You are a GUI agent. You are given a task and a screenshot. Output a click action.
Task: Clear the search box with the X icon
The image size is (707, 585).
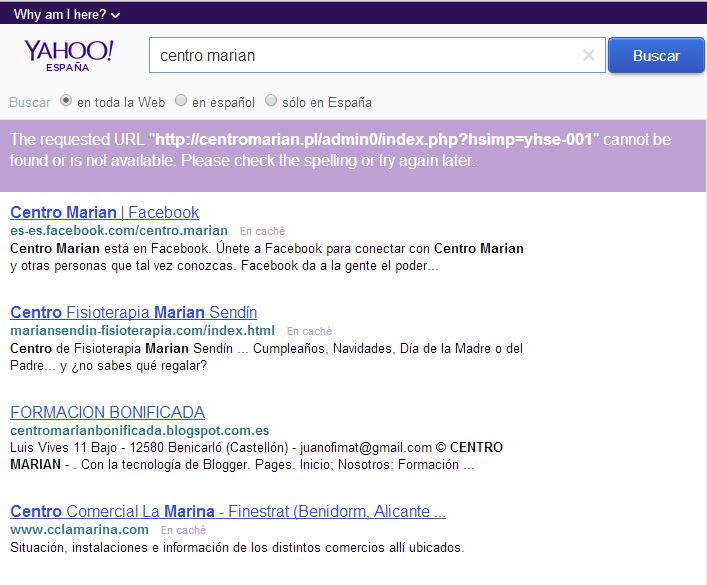tap(588, 55)
